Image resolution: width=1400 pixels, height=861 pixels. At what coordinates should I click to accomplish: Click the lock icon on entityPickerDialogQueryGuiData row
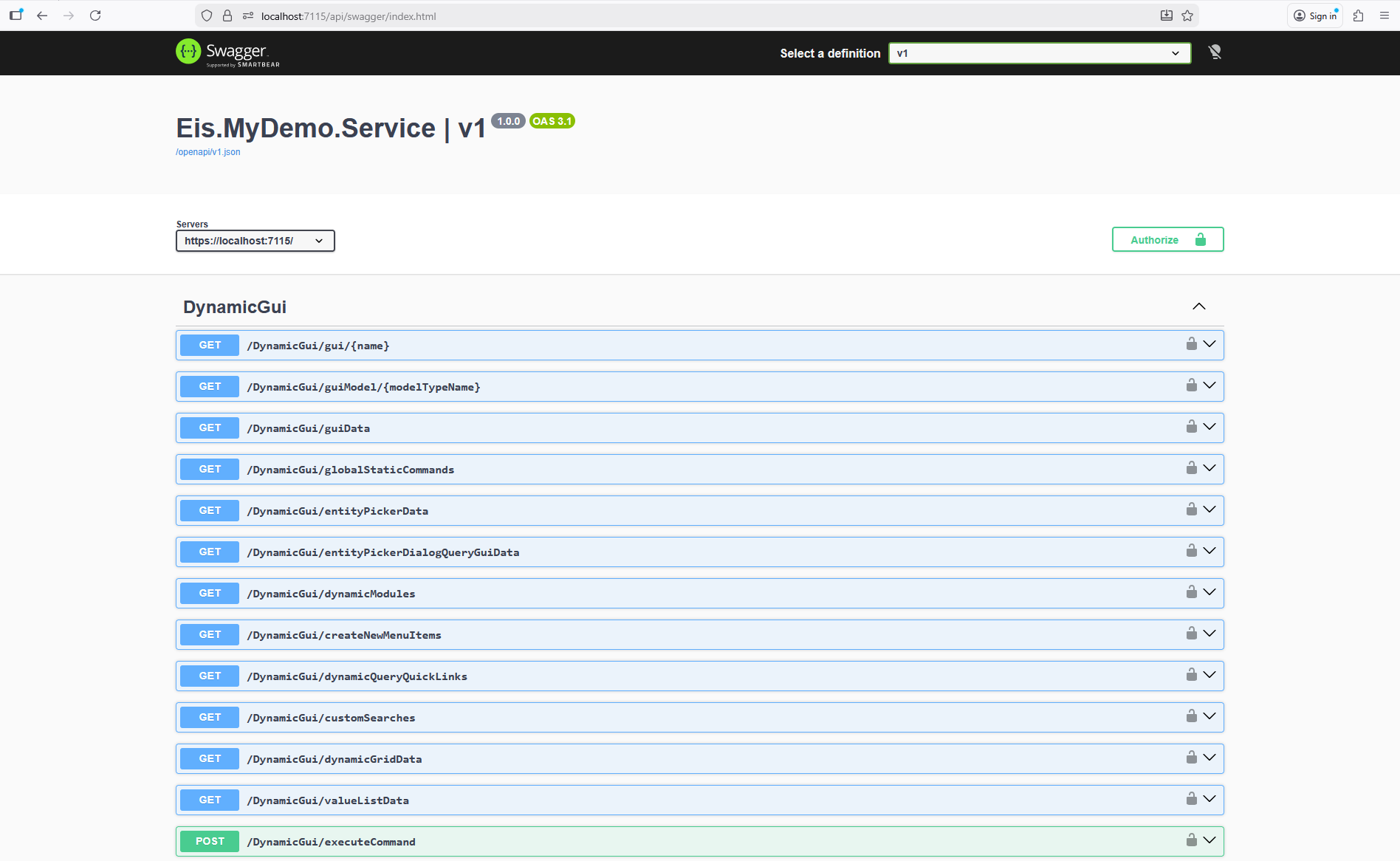(1191, 550)
